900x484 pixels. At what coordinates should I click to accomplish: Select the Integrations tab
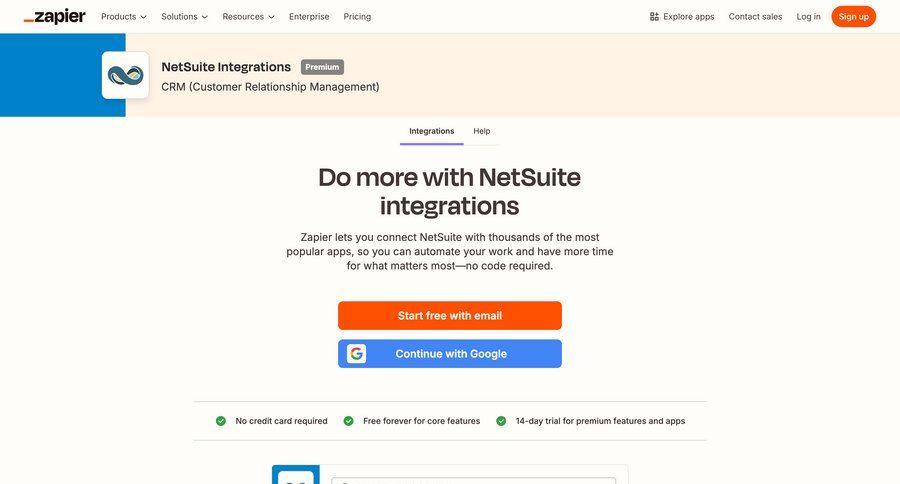coord(432,131)
